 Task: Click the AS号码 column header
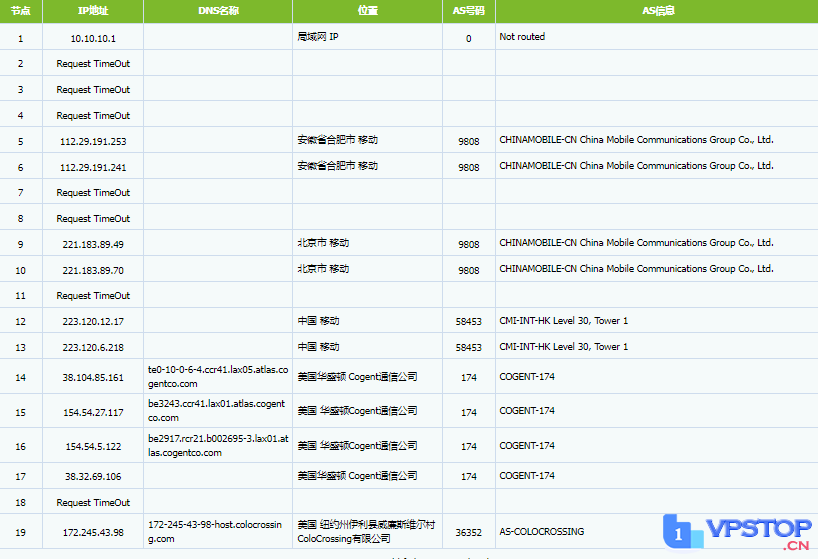(468, 10)
